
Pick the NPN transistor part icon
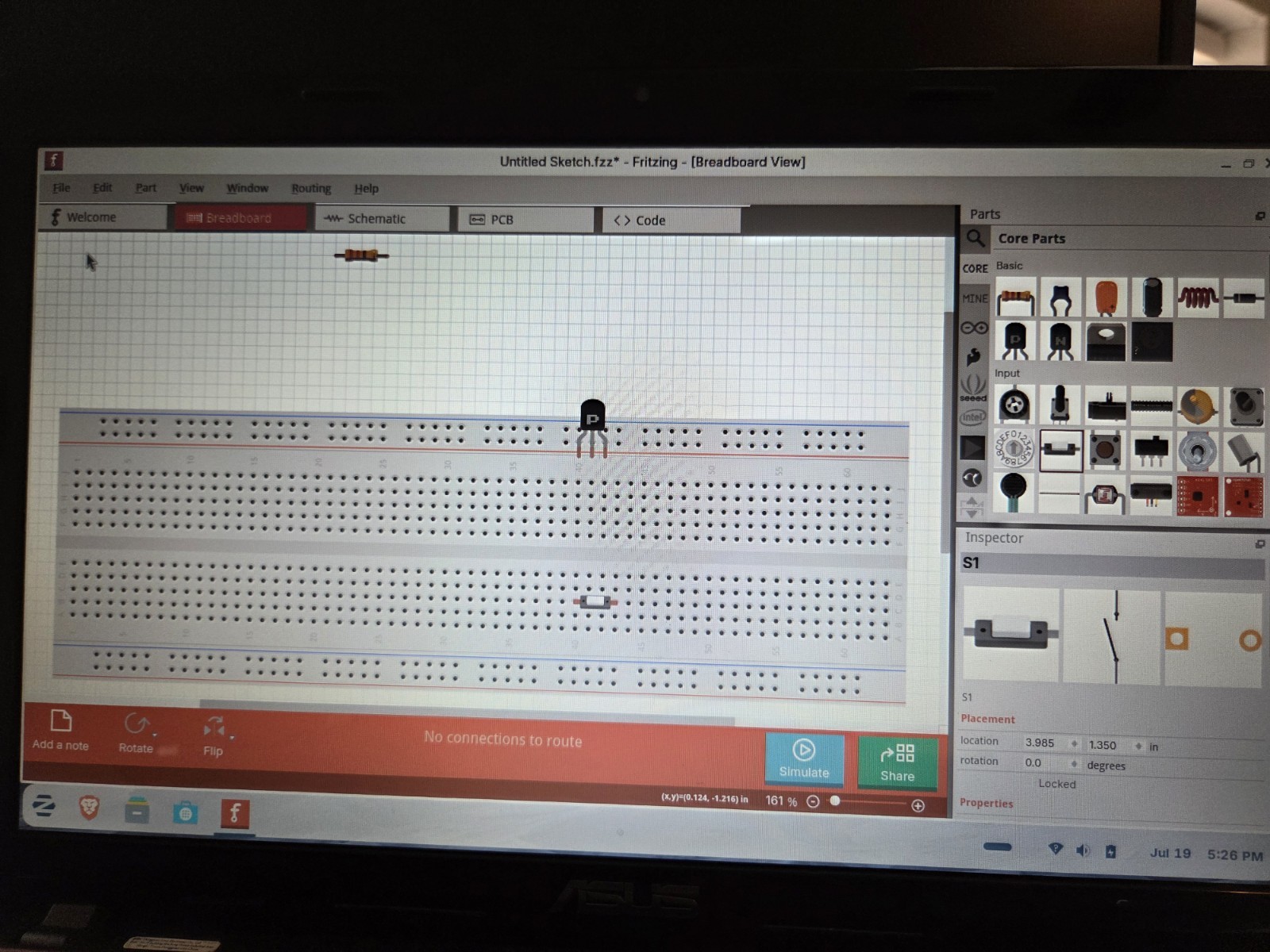(x=1060, y=342)
